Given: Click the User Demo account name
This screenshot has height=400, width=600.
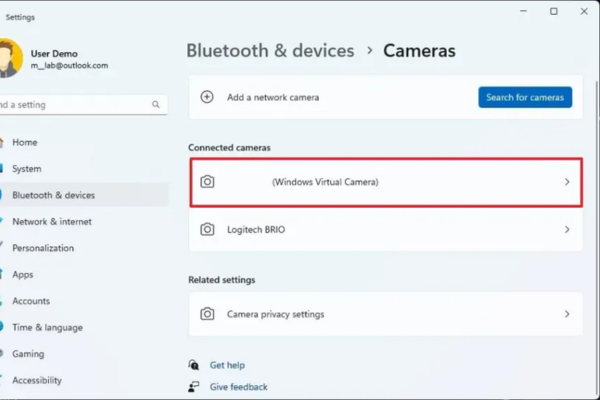Looking at the screenshot, I should click(x=54, y=54).
